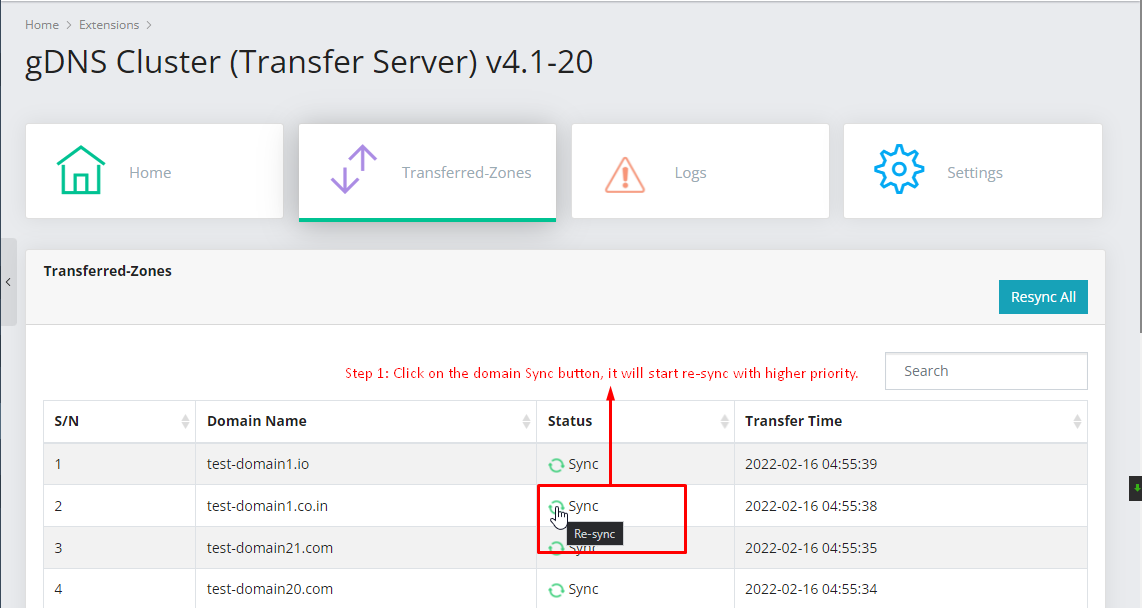This screenshot has height=608, width=1142.
Task: Sort table by Transfer Time column arrows
Action: click(x=1076, y=422)
